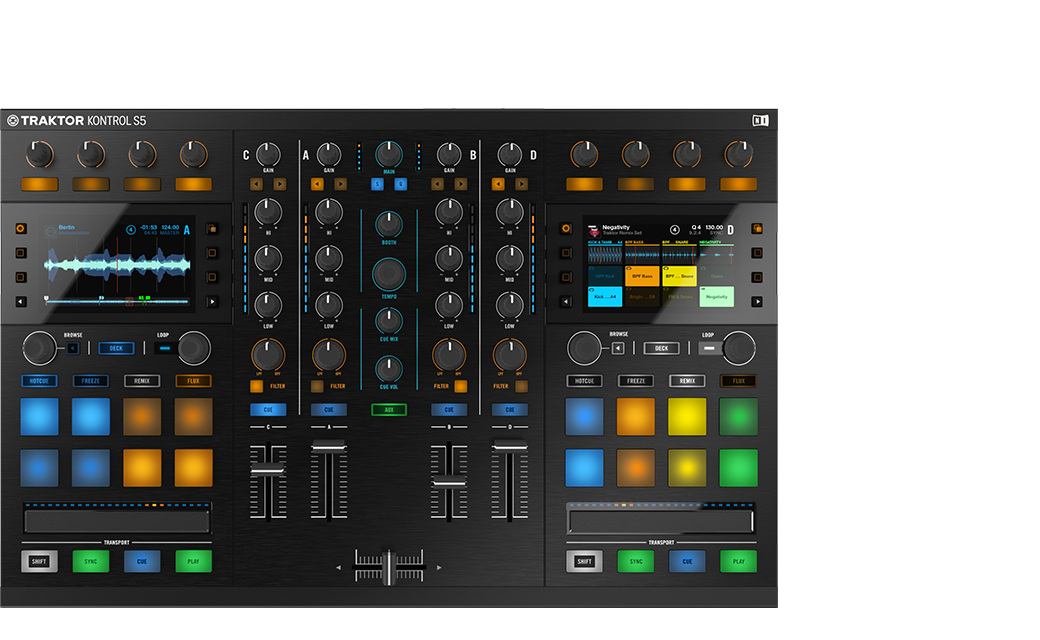Click channel D left FX assign arrow
The height and width of the screenshot is (640, 1040).
pos(498,184)
